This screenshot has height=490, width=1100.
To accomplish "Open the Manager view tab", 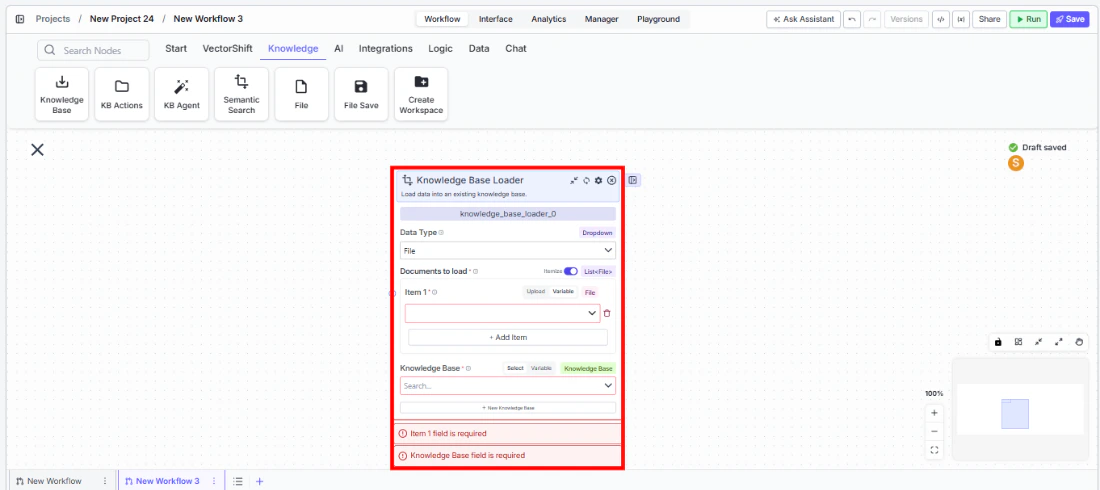I will pyautogui.click(x=601, y=19).
